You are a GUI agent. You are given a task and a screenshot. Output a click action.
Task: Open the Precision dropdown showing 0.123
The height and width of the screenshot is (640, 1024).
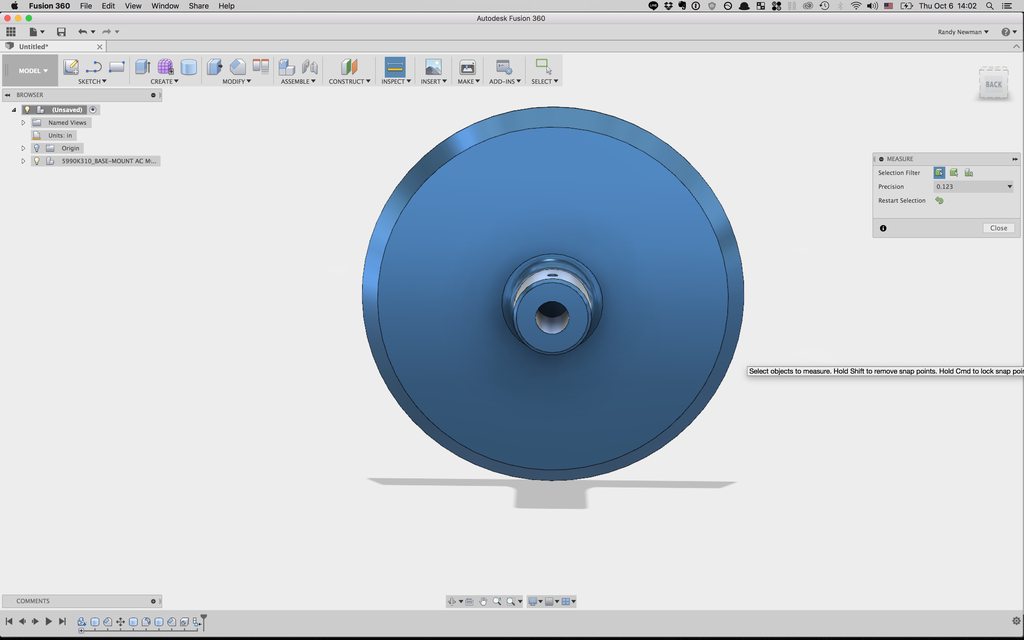(973, 187)
